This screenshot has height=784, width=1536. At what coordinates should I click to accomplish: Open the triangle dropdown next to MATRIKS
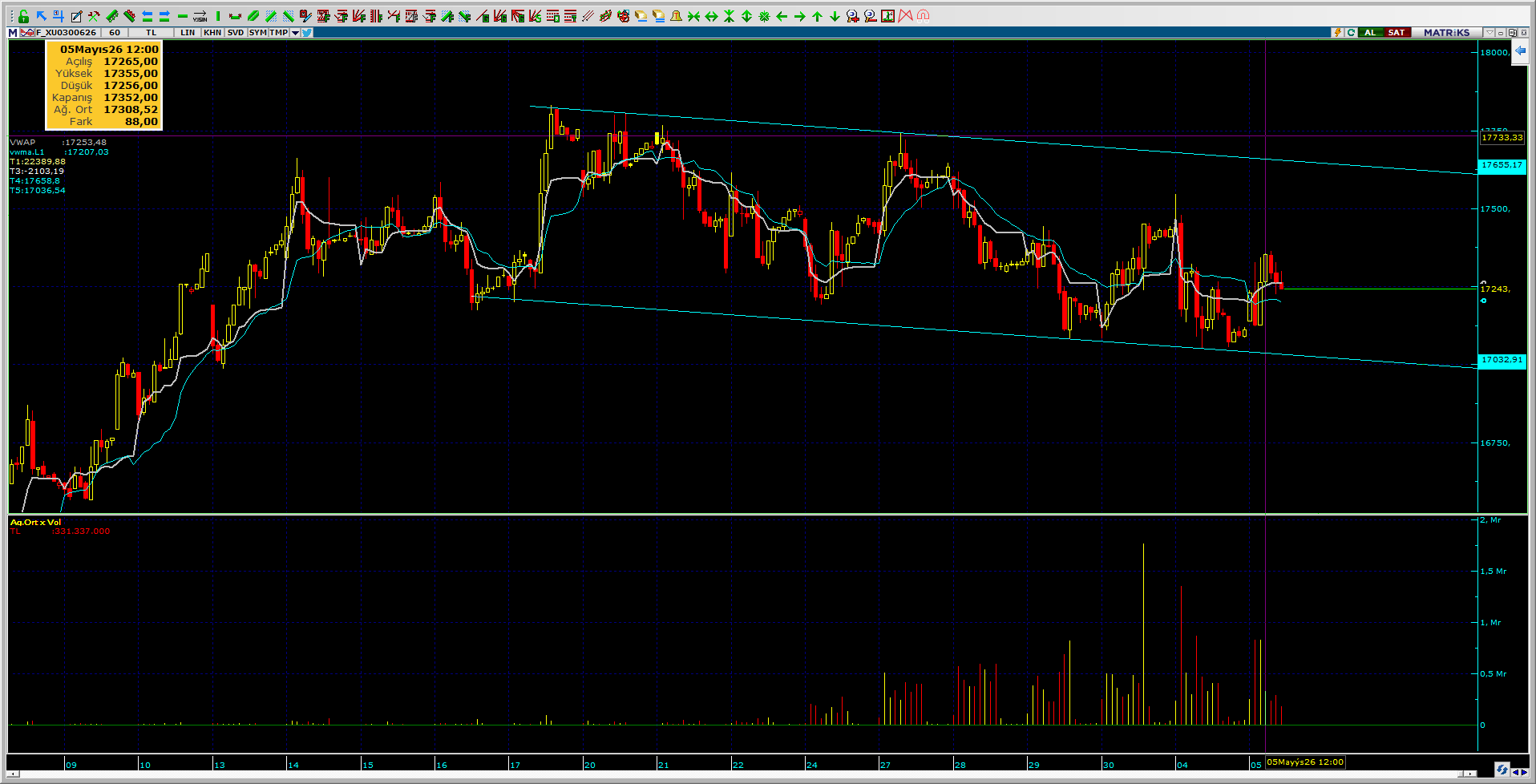[1490, 33]
